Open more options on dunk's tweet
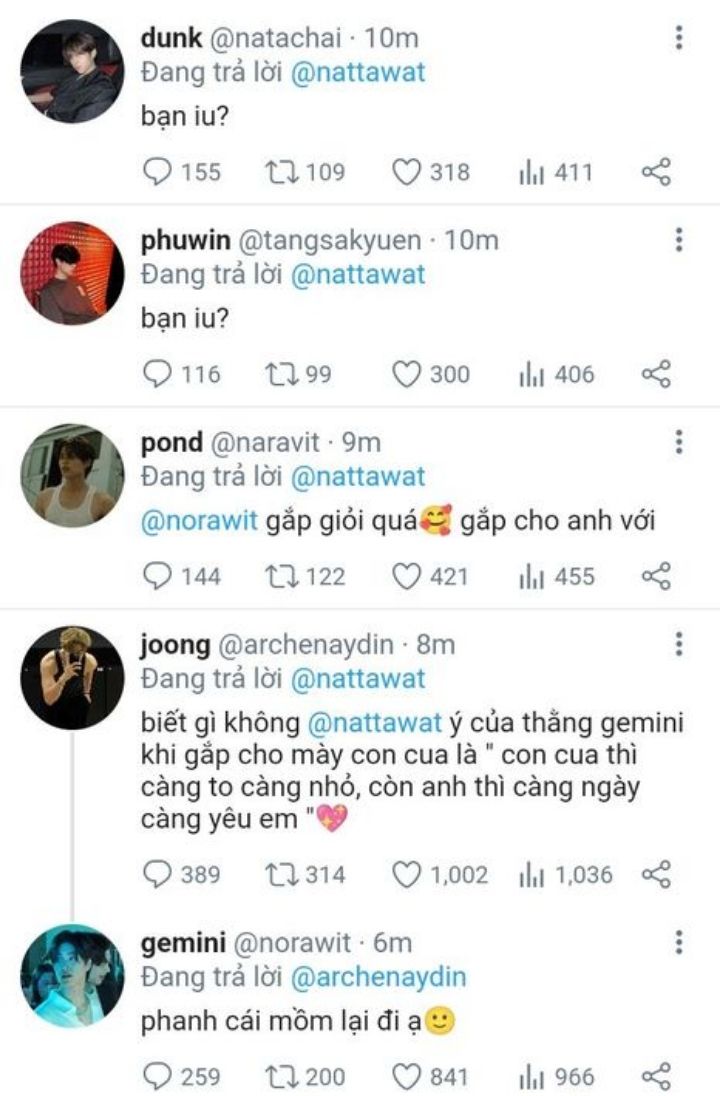This screenshot has height=1096, width=720. point(679,39)
